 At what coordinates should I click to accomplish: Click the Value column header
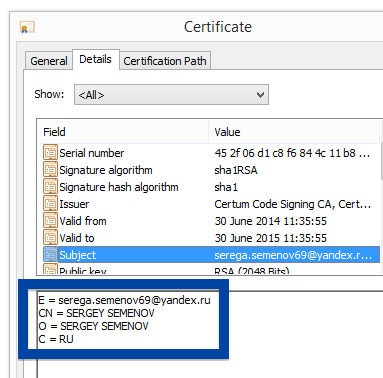(294, 132)
